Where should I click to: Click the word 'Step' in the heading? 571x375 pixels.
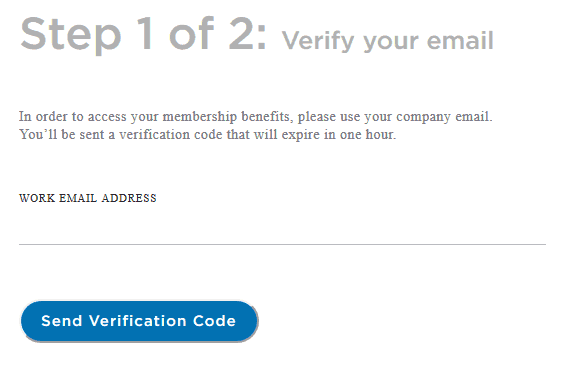point(71,36)
